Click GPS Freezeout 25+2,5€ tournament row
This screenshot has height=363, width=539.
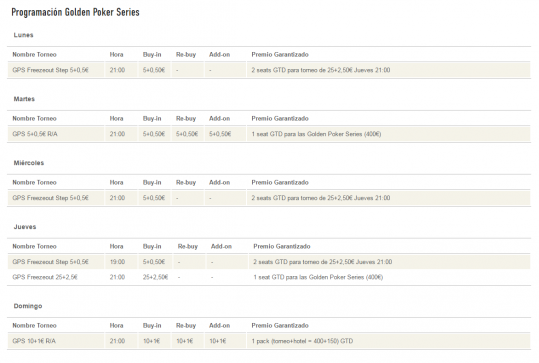point(269,277)
